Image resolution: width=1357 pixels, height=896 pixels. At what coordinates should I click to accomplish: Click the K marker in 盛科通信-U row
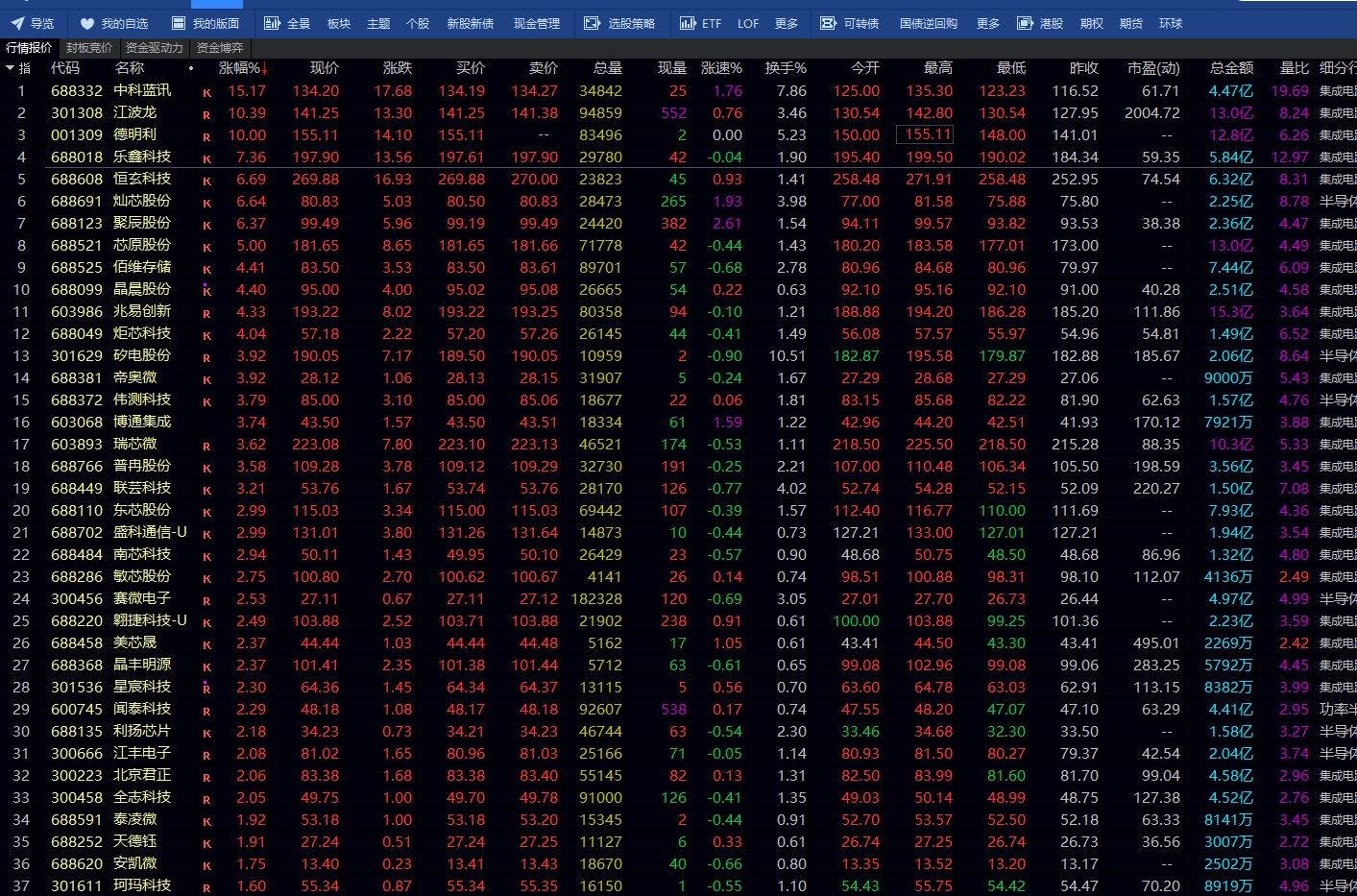point(206,535)
